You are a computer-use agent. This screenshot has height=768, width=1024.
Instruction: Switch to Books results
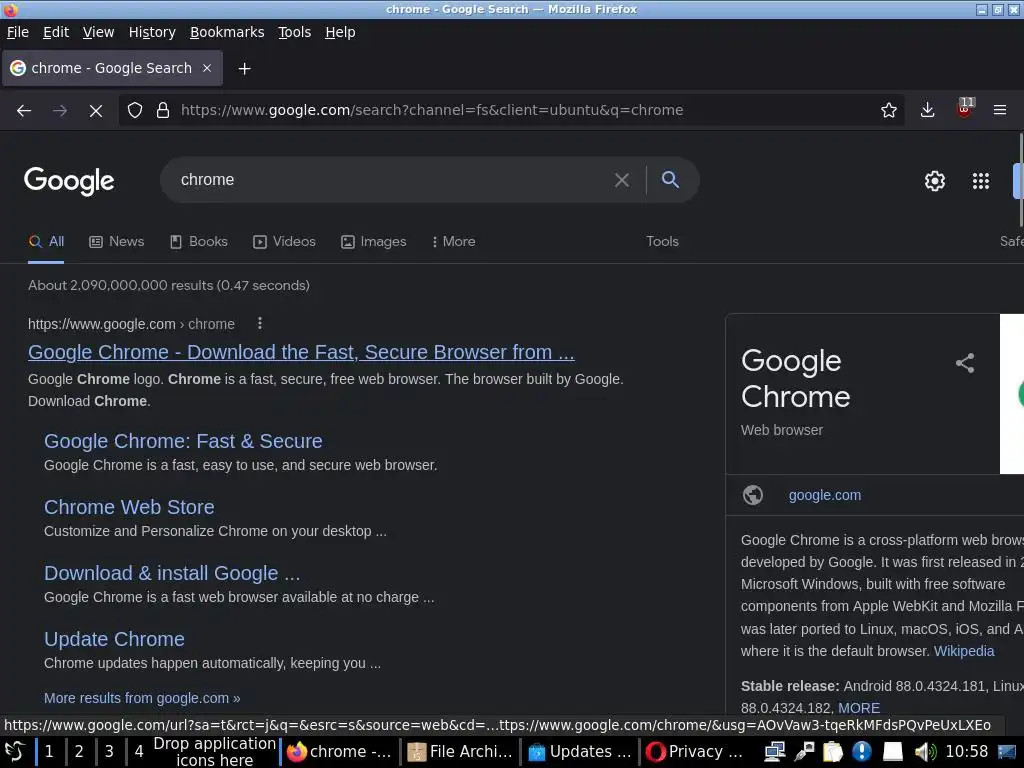[x=199, y=242]
